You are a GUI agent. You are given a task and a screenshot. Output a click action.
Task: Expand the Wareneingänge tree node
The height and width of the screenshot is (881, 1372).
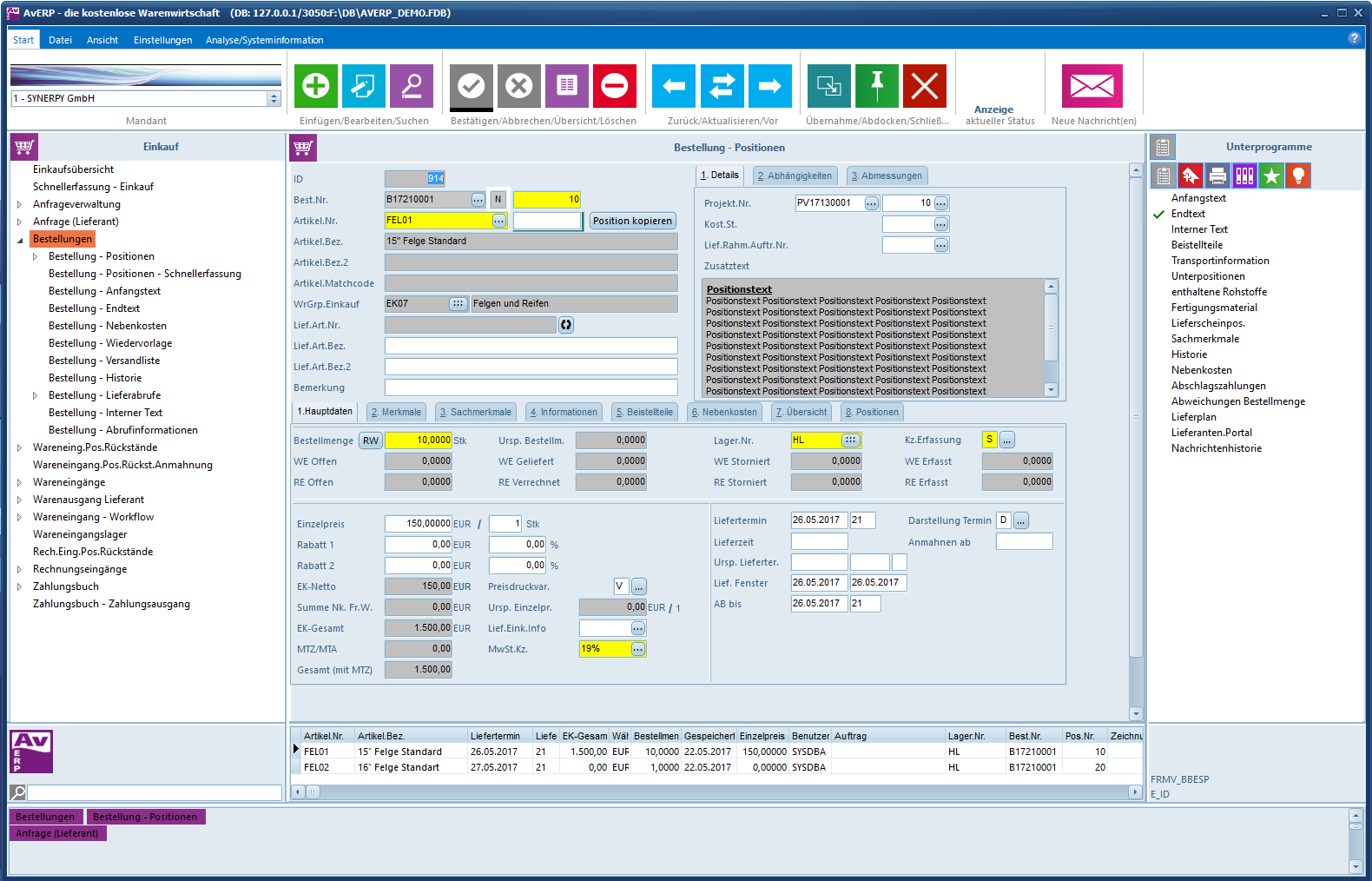coord(20,483)
